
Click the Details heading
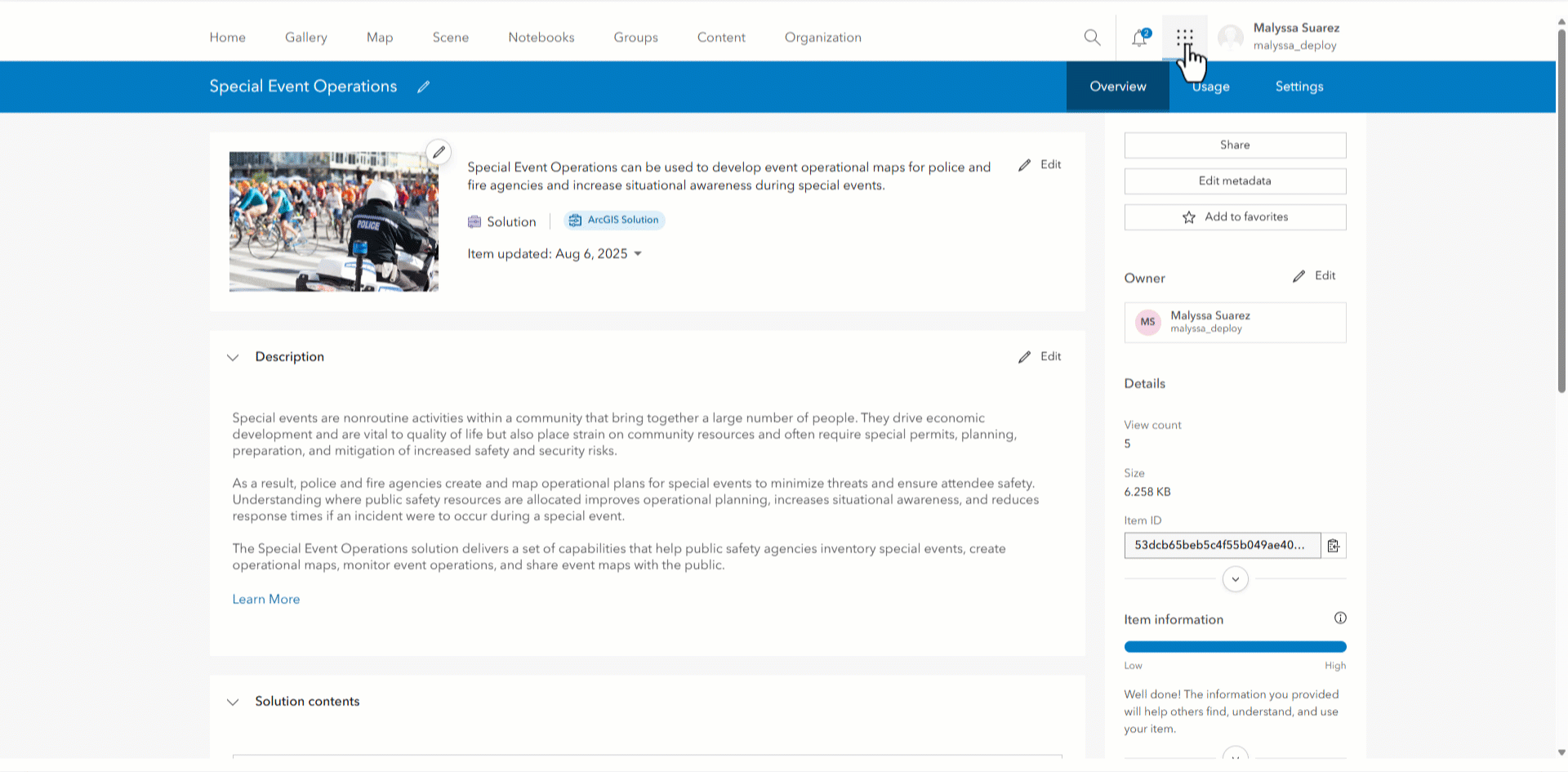click(1145, 384)
